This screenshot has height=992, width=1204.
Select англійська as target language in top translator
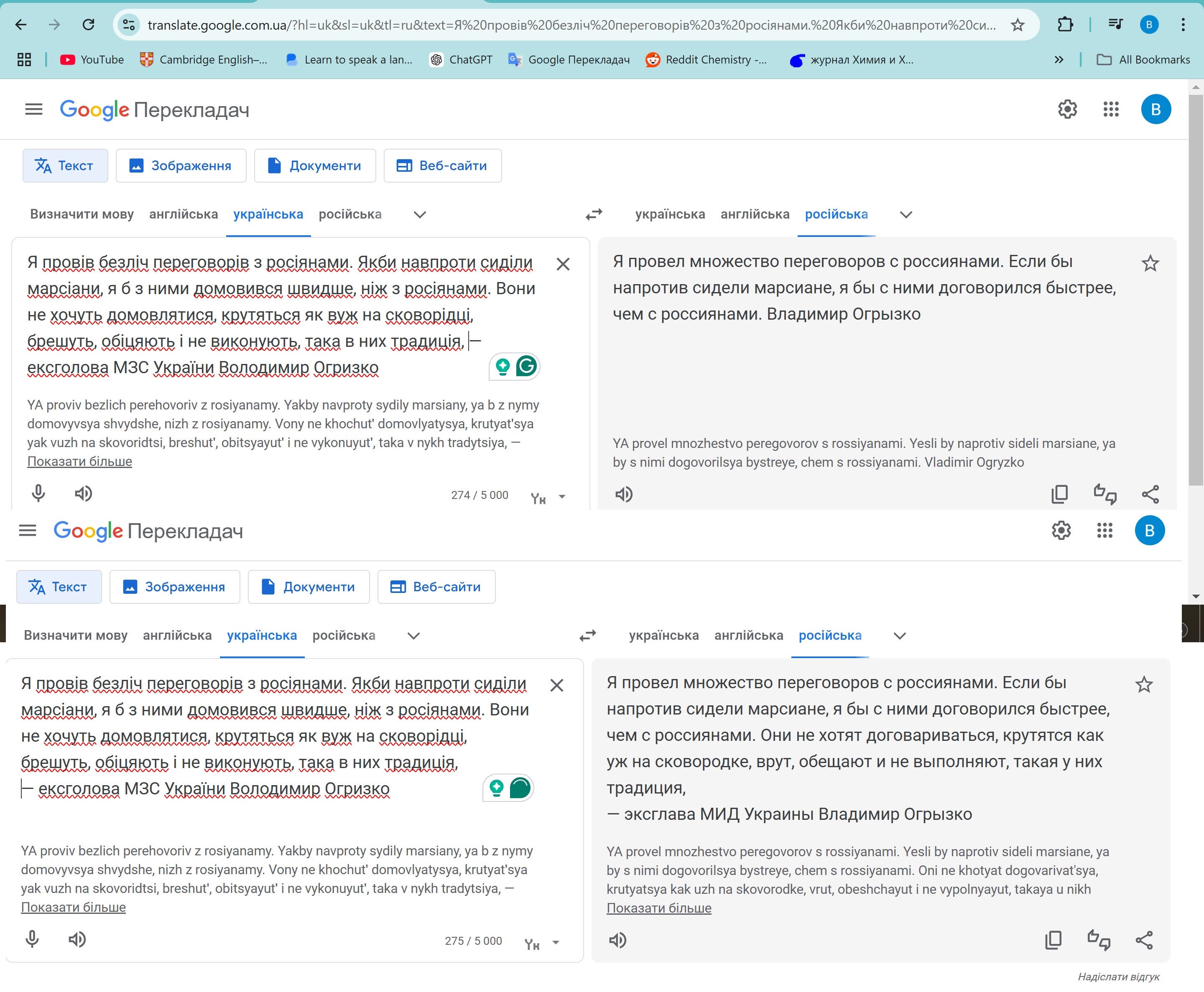pos(755,214)
